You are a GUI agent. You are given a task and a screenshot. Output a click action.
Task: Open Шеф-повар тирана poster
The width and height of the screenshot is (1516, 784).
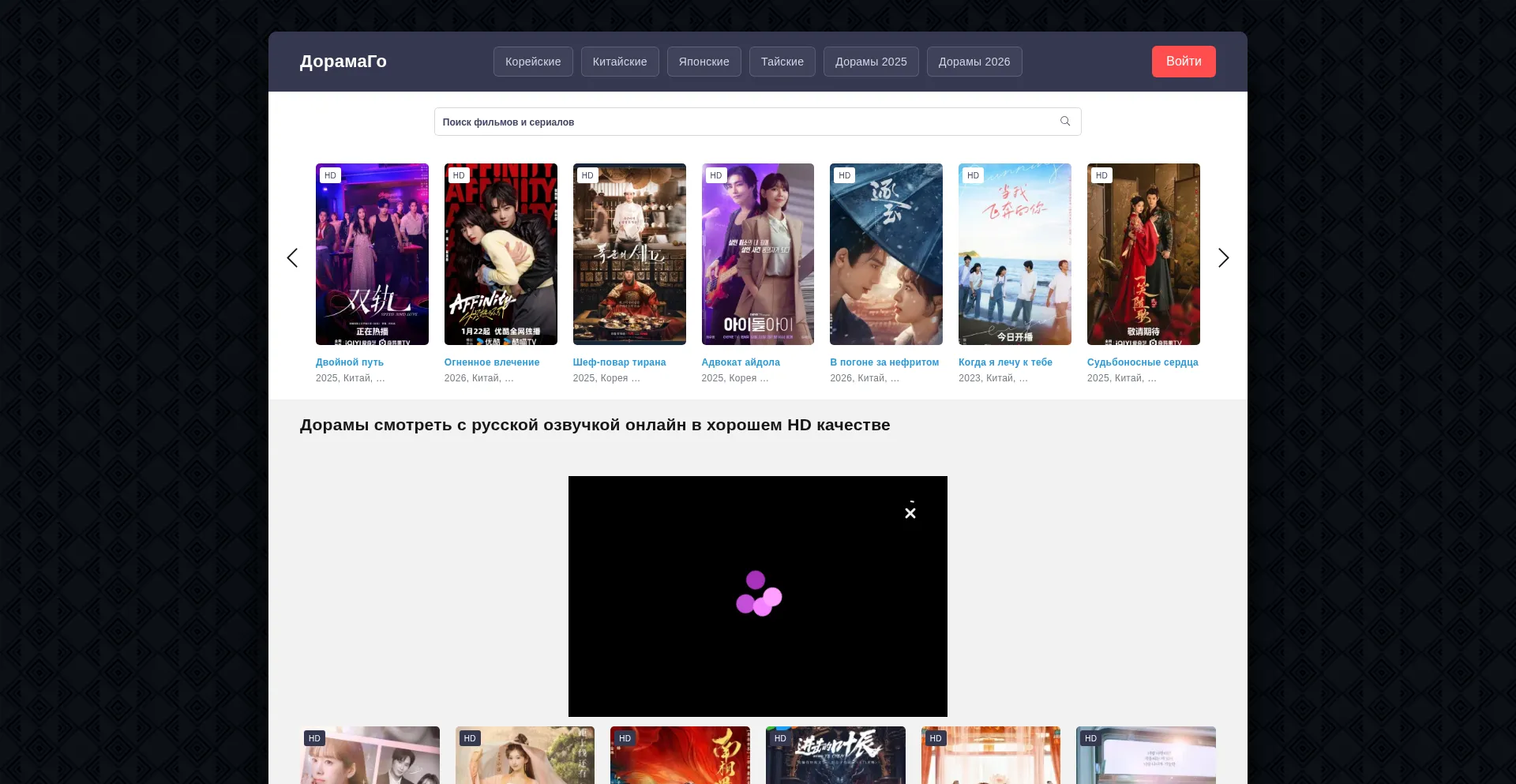click(629, 254)
